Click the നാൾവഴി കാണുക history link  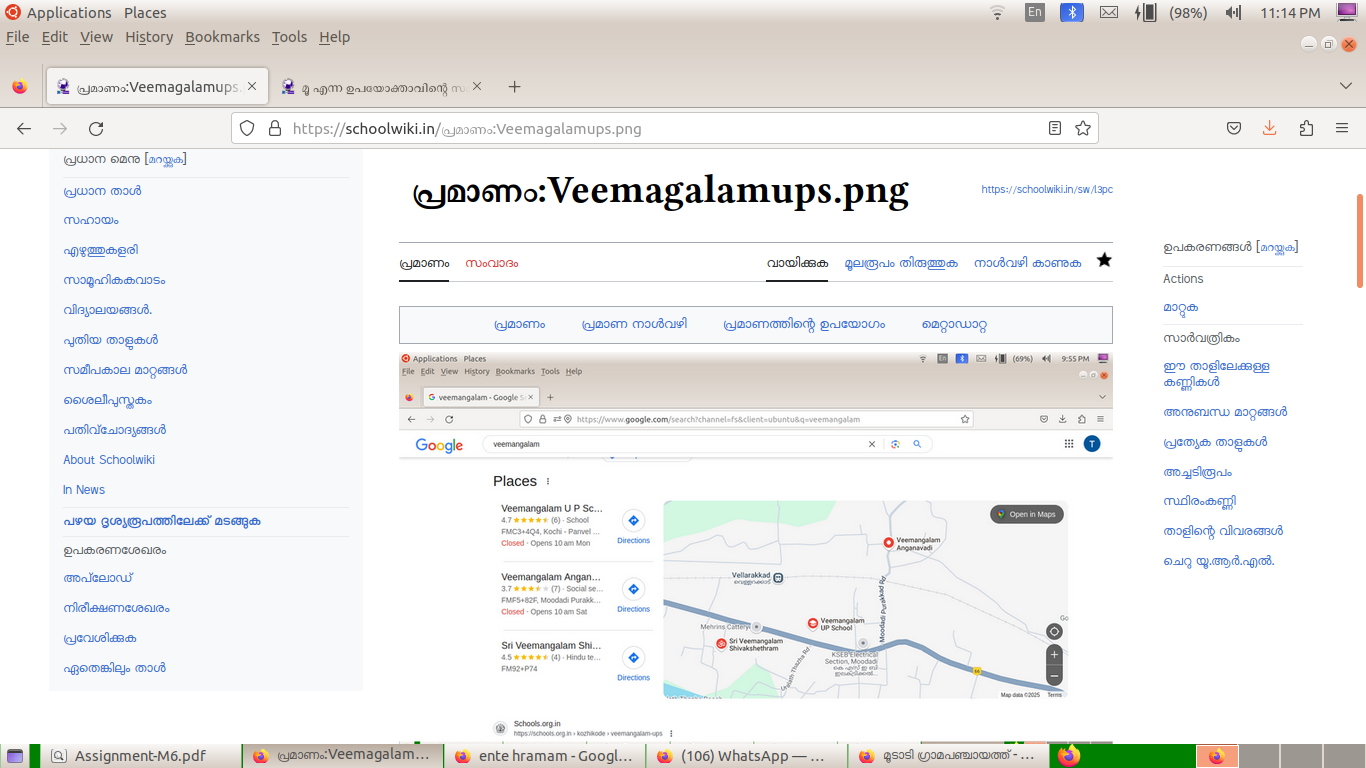click(x=1027, y=264)
